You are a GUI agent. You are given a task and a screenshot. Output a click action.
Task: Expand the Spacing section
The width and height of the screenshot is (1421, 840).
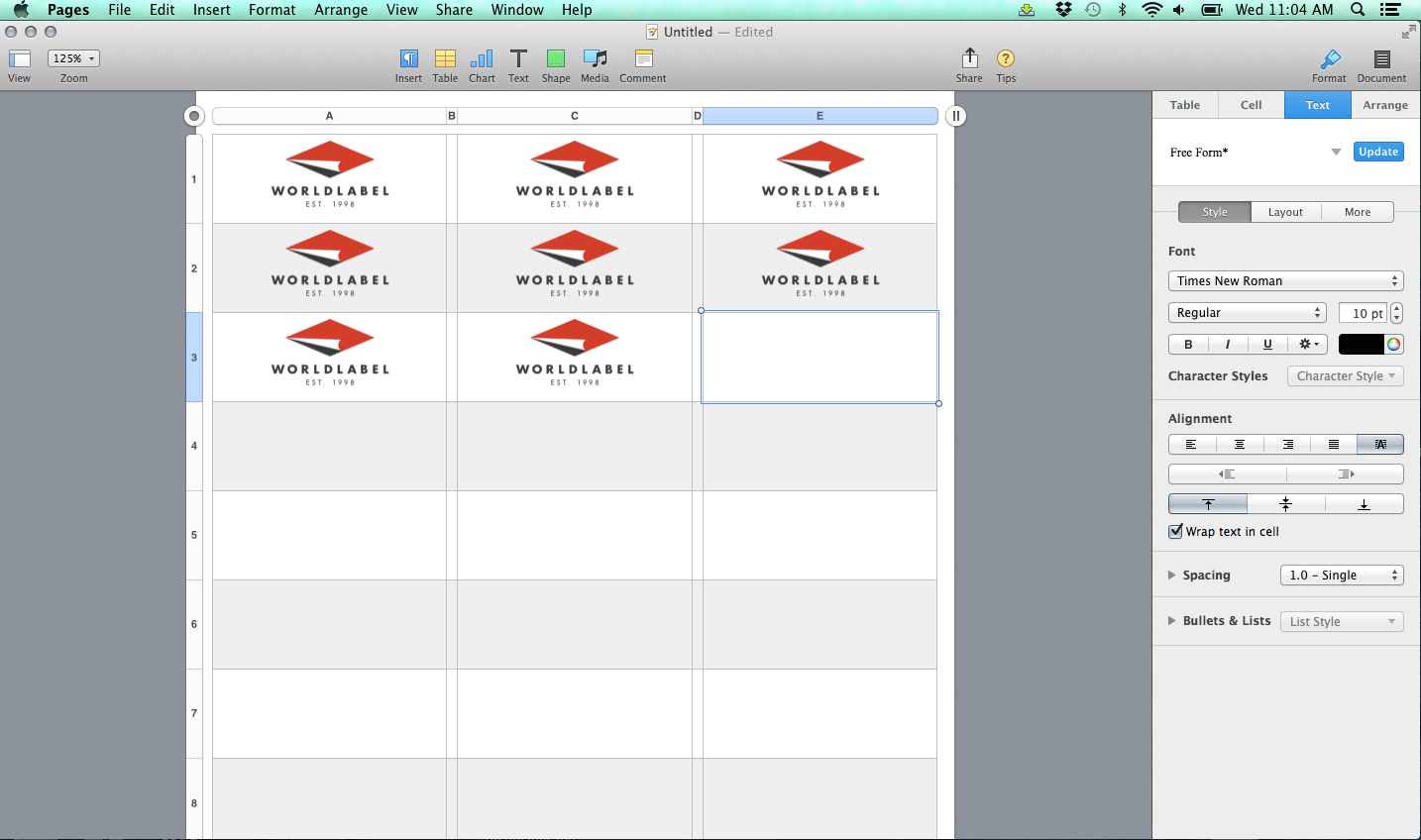tap(1171, 575)
